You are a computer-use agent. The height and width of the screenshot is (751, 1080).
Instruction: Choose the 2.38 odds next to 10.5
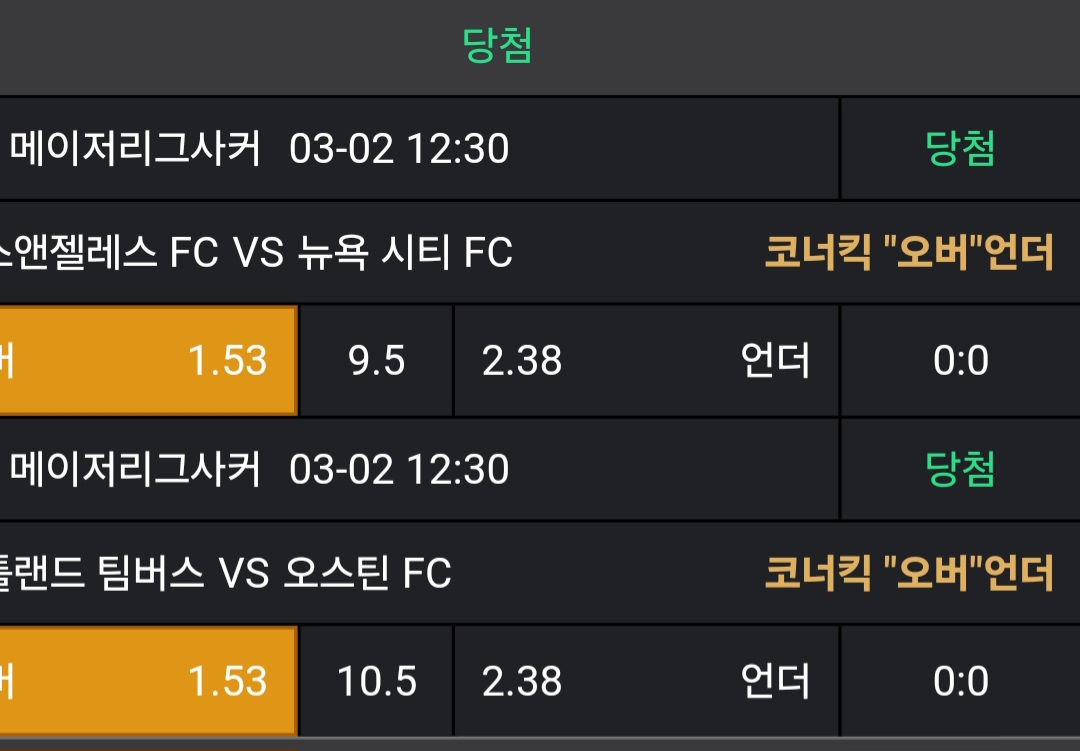click(522, 682)
